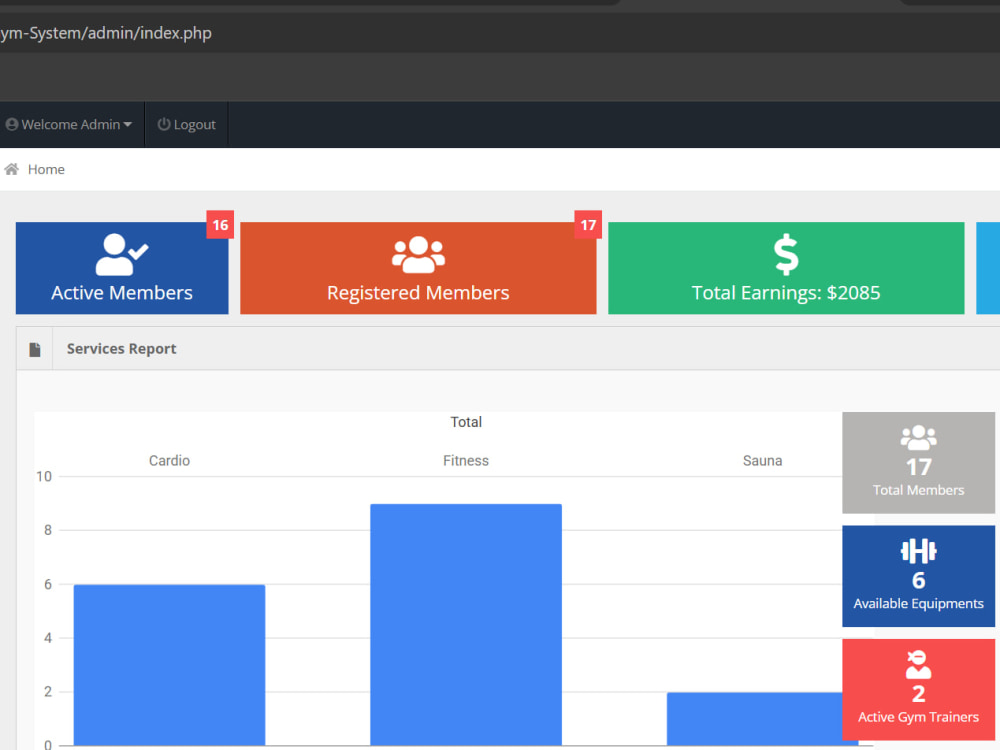
Task: Open the Registered Members tile
Action: (x=418, y=268)
